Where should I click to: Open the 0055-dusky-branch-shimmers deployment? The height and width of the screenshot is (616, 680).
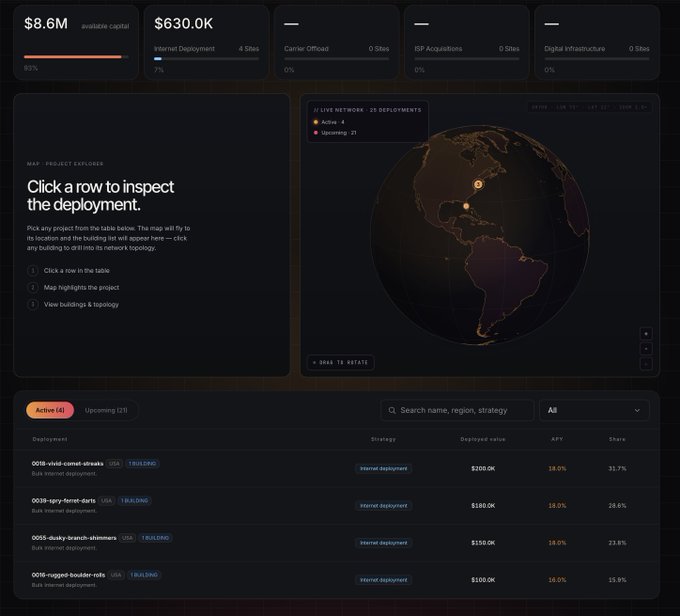[337, 543]
